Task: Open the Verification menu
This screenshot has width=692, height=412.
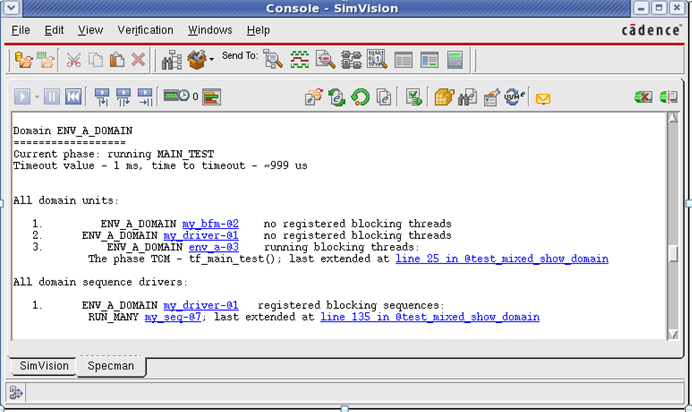Action: [145, 30]
